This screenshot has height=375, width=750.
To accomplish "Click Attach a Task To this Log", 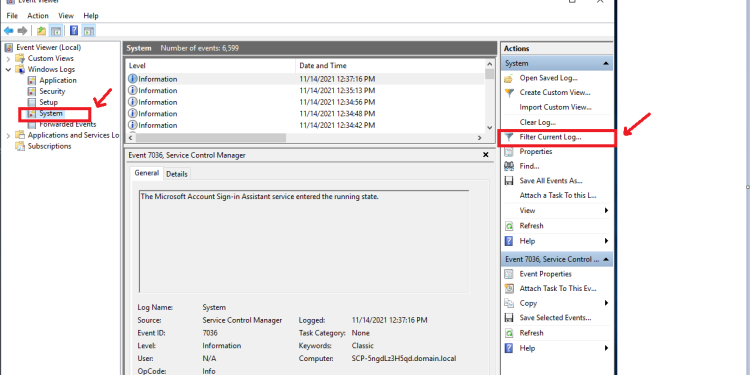I will [x=558, y=196].
